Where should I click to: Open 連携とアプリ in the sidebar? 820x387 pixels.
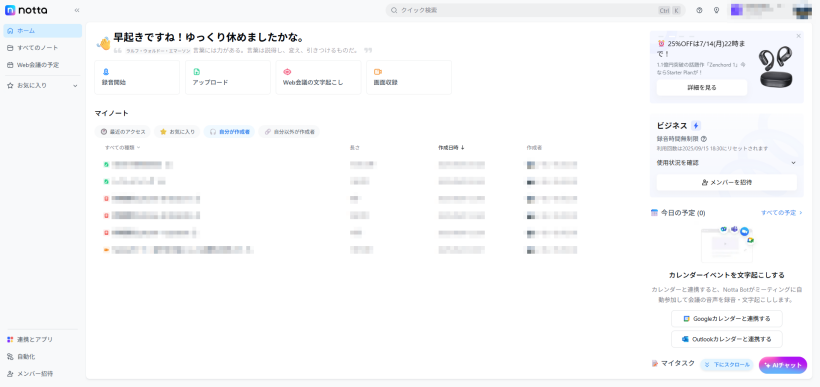[x=42, y=339]
